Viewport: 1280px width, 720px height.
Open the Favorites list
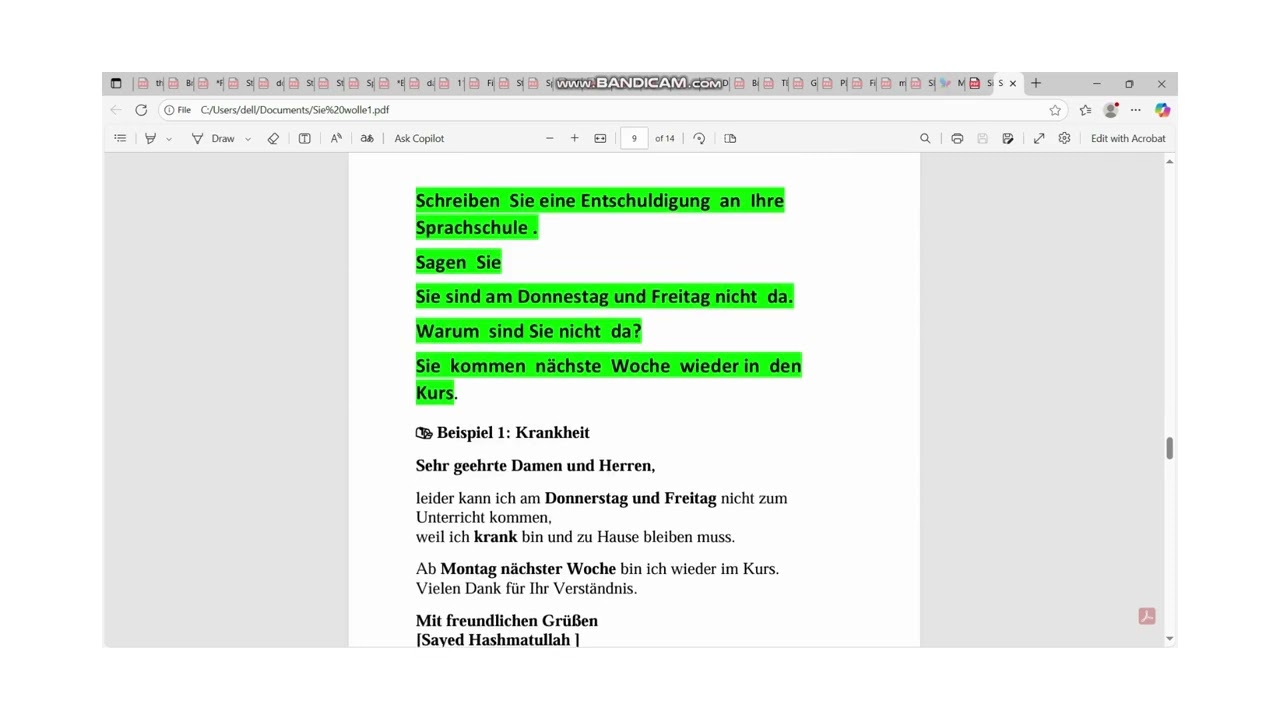1086,110
